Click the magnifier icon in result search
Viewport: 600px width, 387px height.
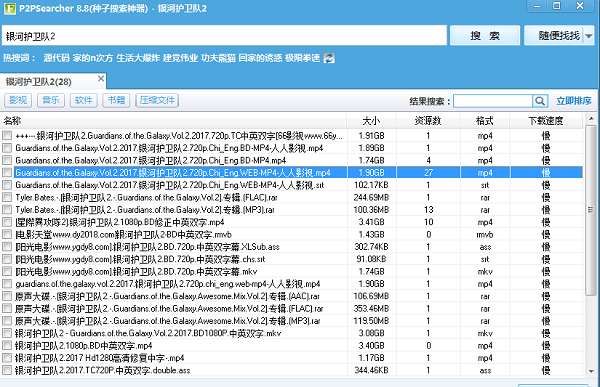click(540, 101)
